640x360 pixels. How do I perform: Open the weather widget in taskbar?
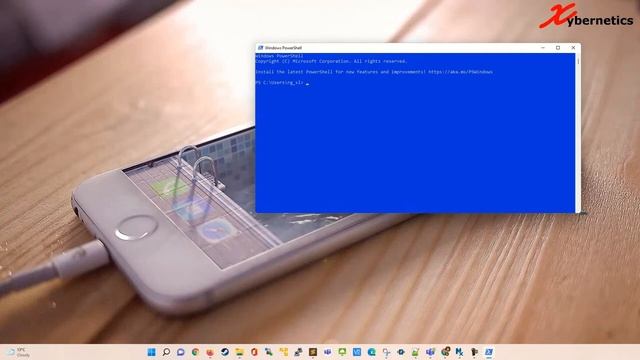pos(18,352)
